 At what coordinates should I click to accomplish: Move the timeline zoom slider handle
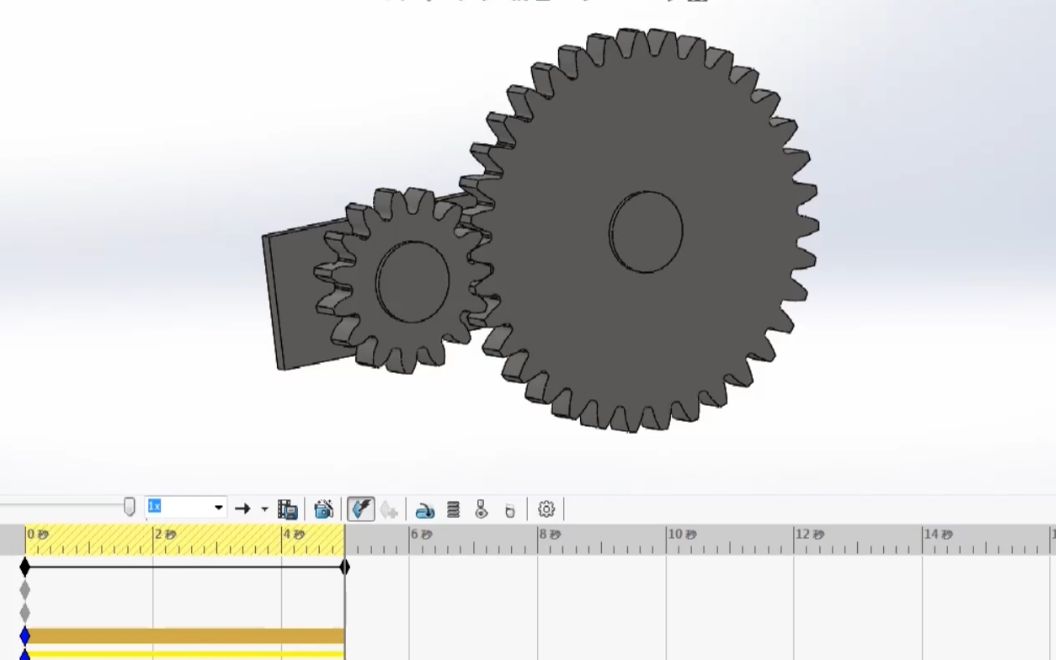click(x=130, y=507)
